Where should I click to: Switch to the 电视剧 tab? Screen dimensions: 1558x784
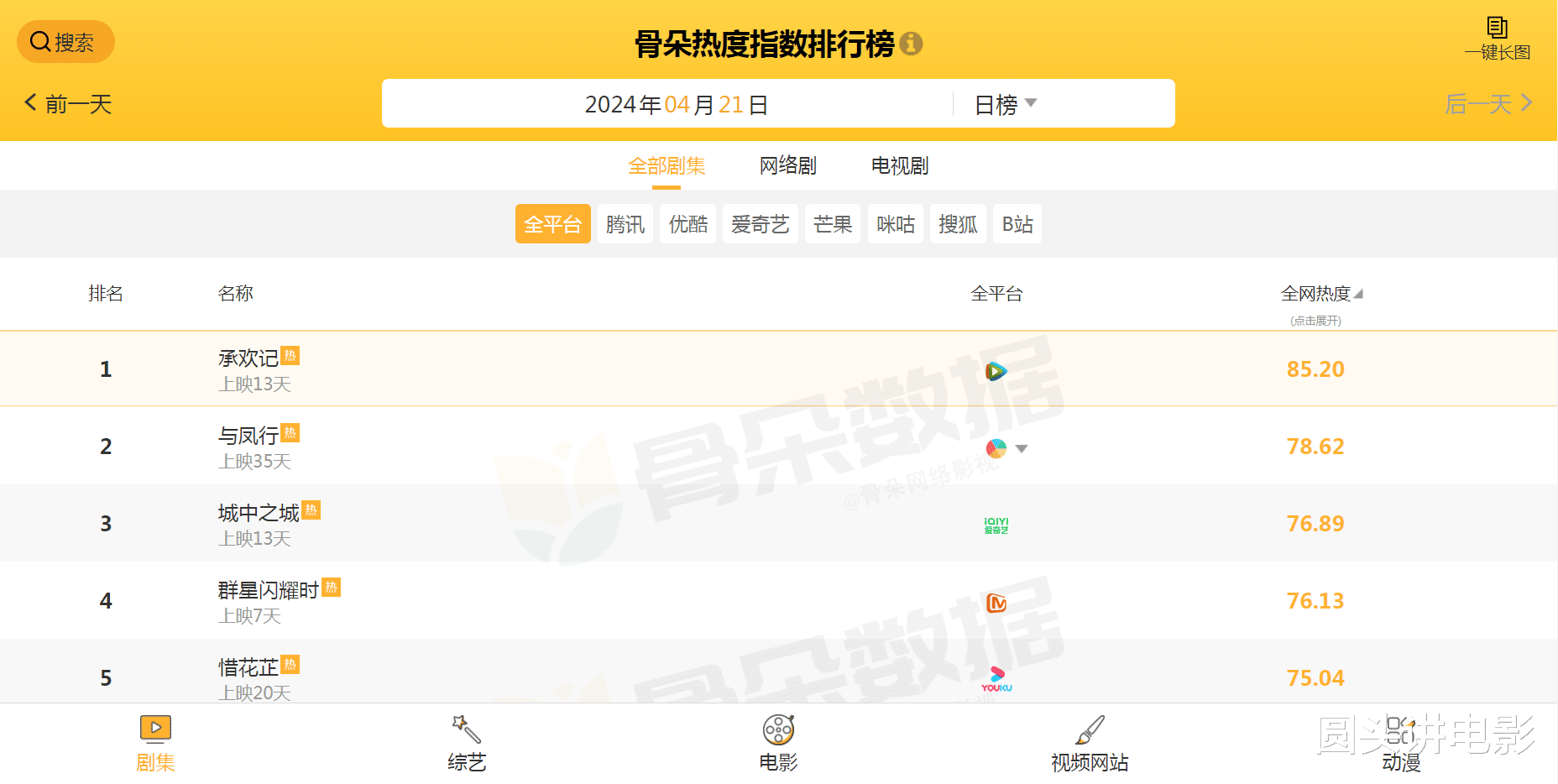point(900,166)
